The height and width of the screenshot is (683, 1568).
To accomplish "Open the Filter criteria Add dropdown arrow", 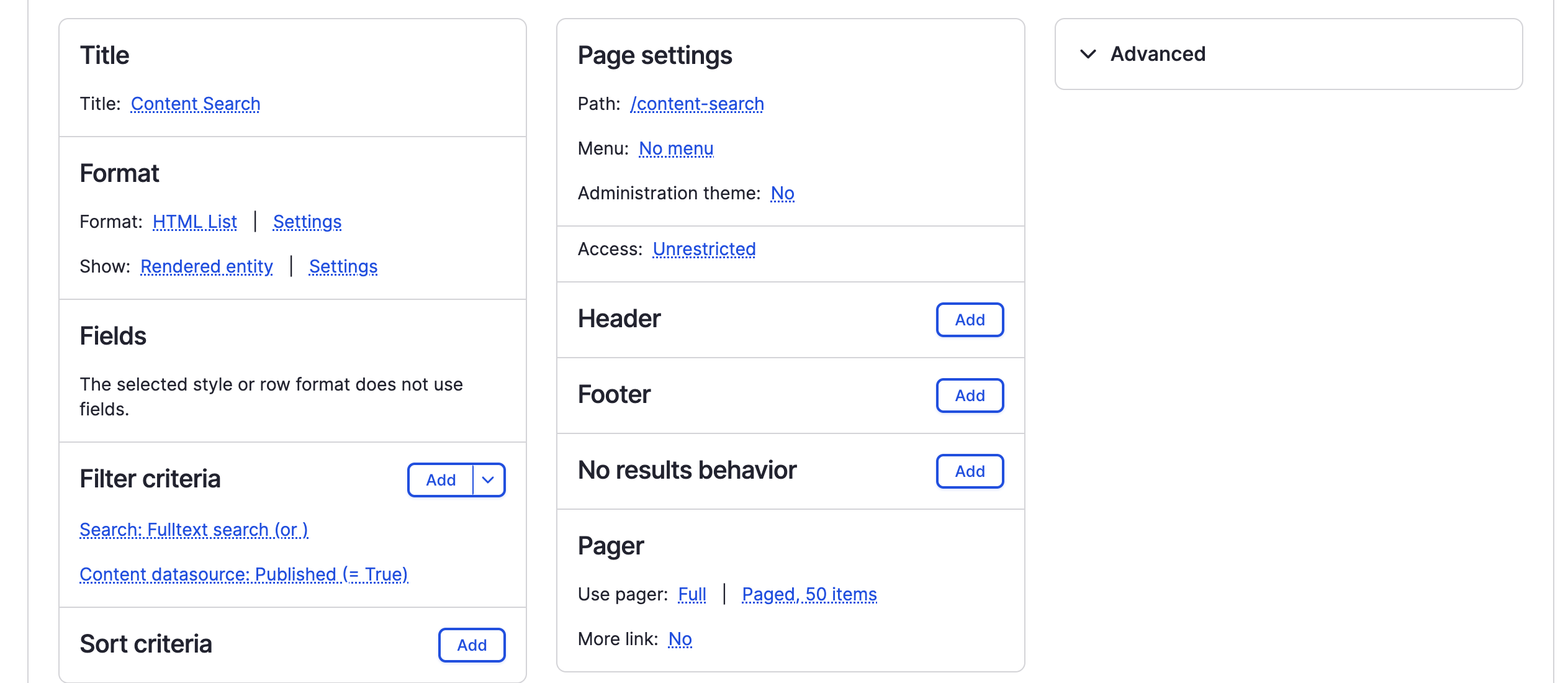I will [x=488, y=479].
